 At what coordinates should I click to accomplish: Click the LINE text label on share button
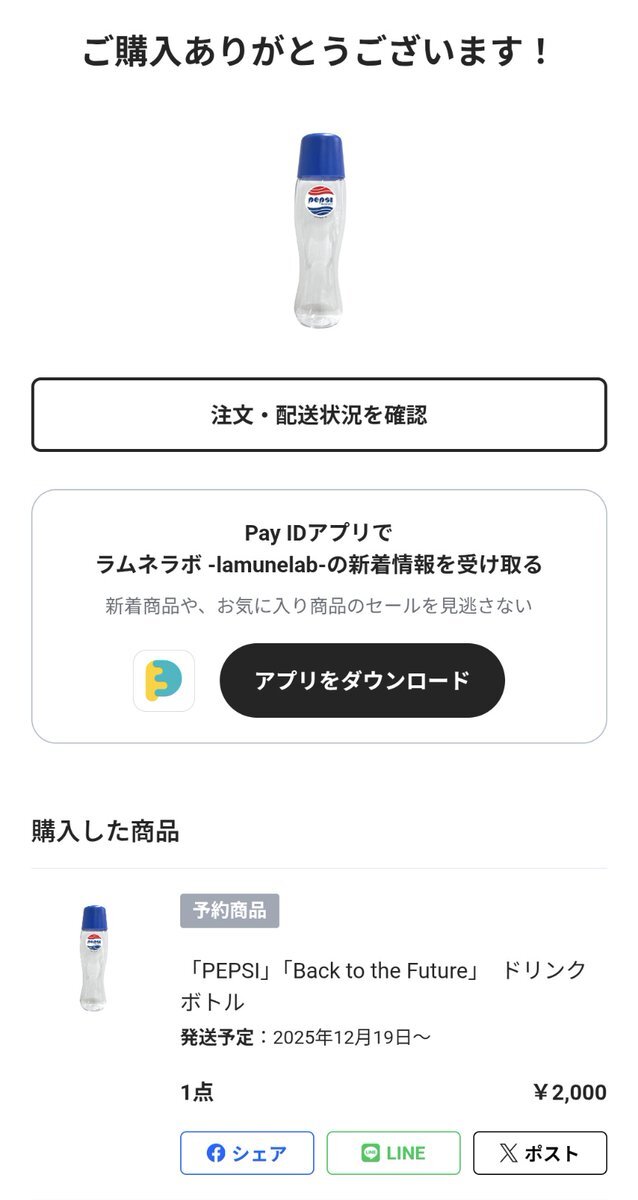coord(406,1153)
